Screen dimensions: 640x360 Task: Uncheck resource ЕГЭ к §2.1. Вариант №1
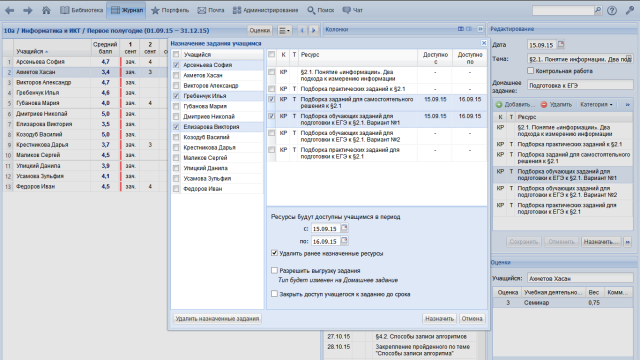coord(271,116)
